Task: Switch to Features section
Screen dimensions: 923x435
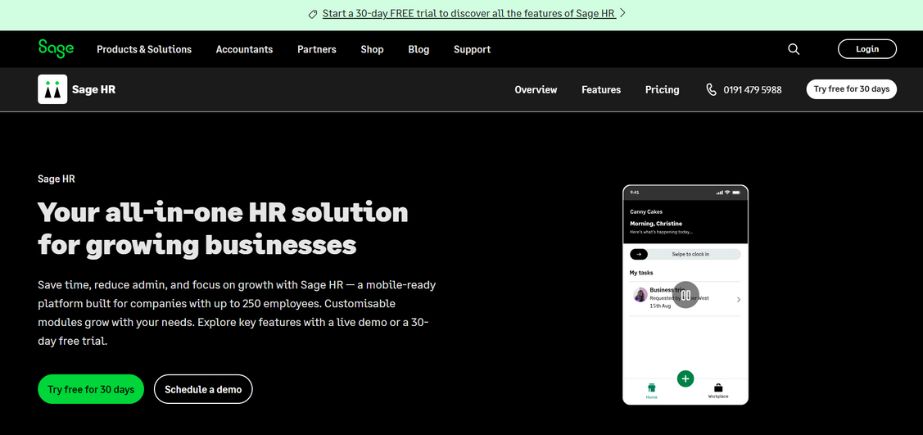Action: 601,89
